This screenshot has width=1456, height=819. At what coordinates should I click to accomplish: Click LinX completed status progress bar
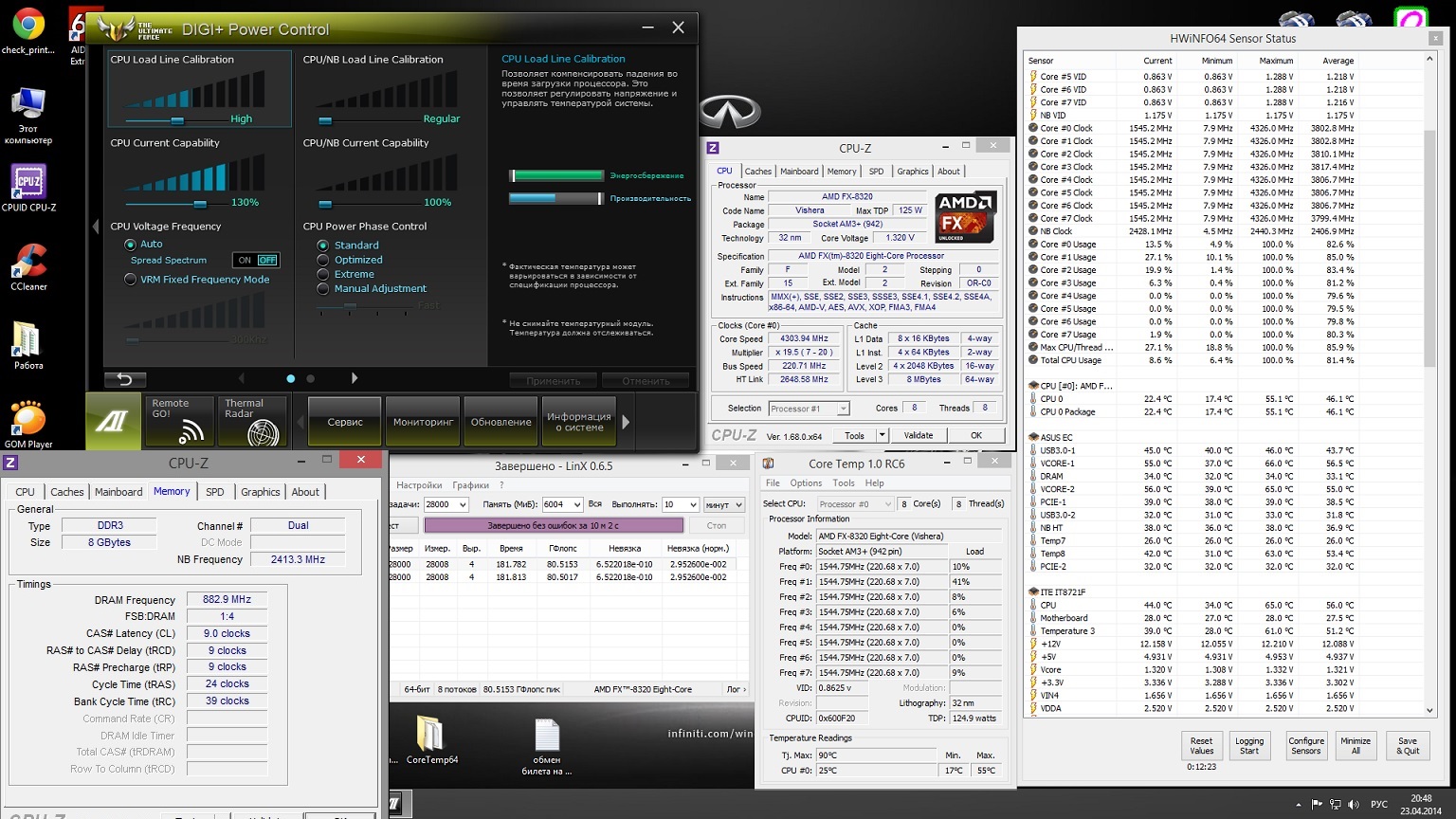pyautogui.click(x=554, y=525)
